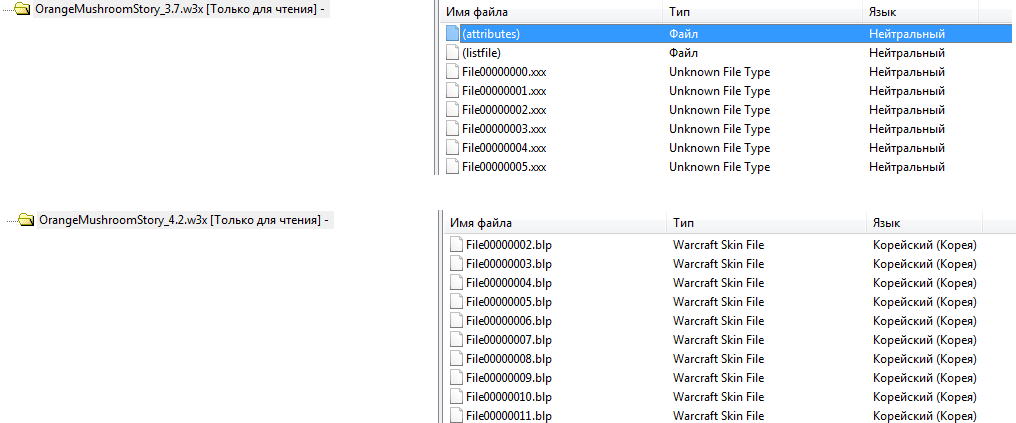
Task: Click Unknown File Type cell of File00000000.xxx
Action: (x=720, y=72)
